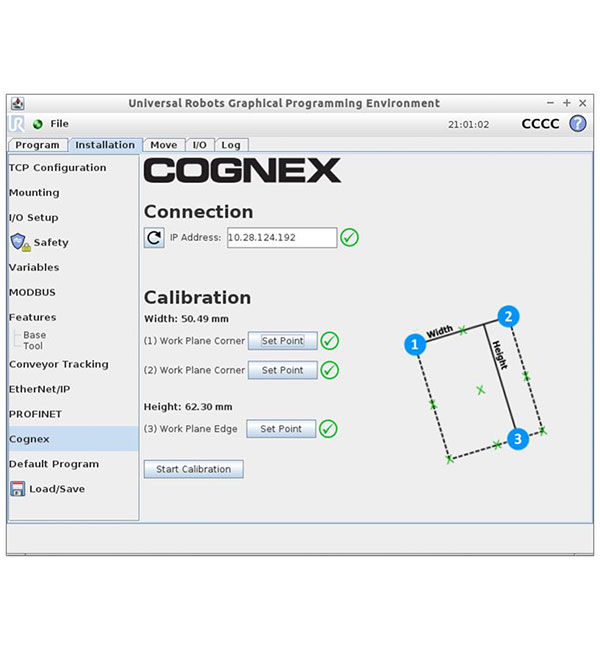Click the application icon in title bar
Screen dimensions: 600x650
[17, 103]
